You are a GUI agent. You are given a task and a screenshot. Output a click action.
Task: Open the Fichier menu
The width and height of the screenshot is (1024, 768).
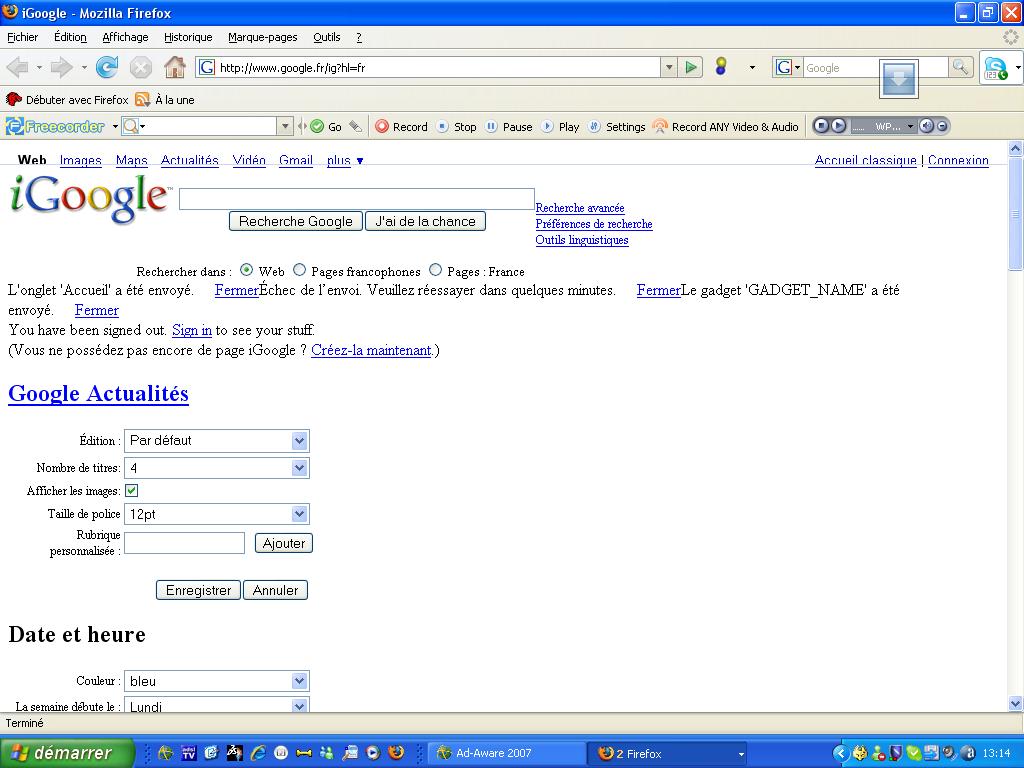pyautogui.click(x=22, y=37)
